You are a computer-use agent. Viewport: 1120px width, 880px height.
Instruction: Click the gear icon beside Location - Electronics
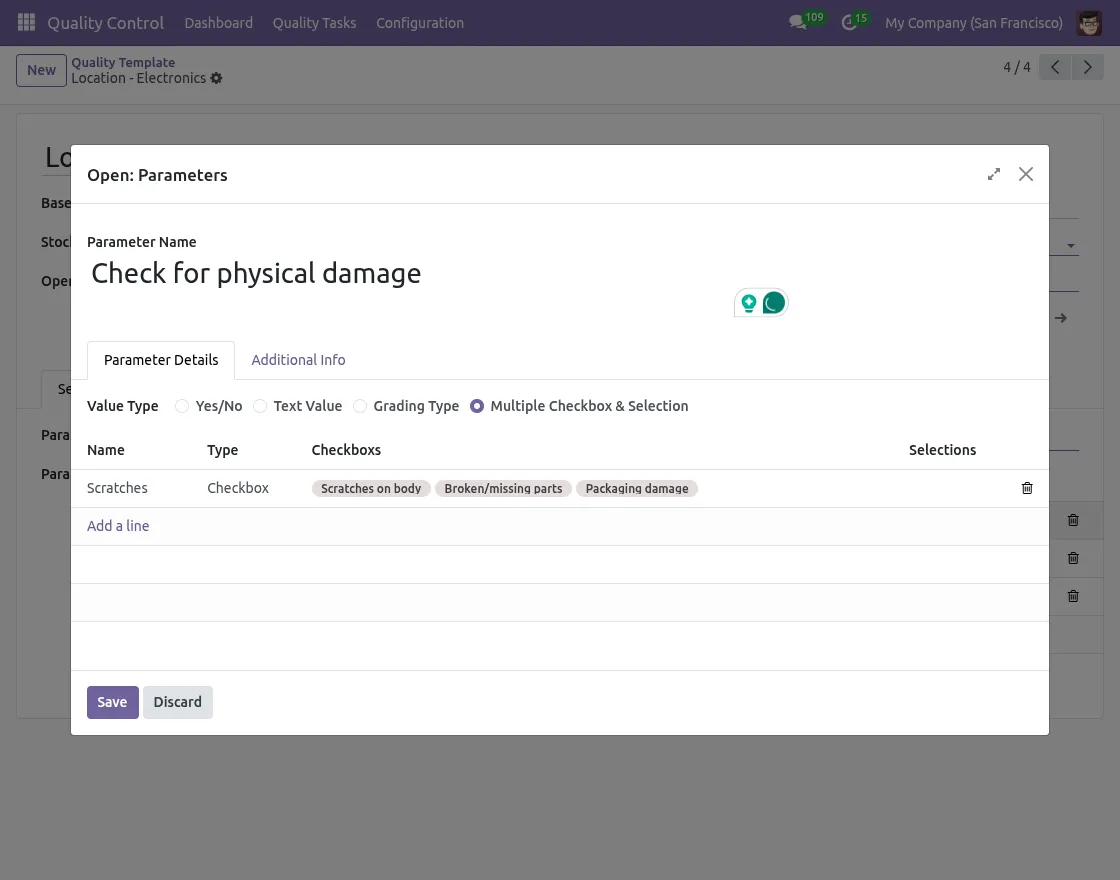[x=216, y=78]
